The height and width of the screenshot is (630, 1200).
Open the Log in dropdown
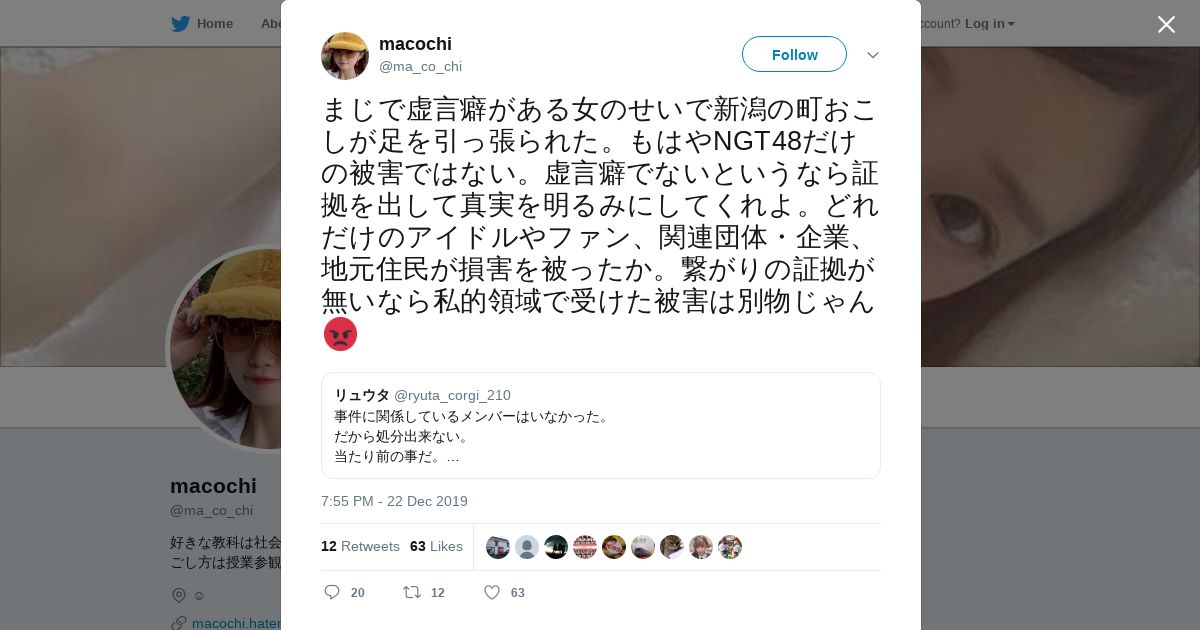tap(990, 23)
